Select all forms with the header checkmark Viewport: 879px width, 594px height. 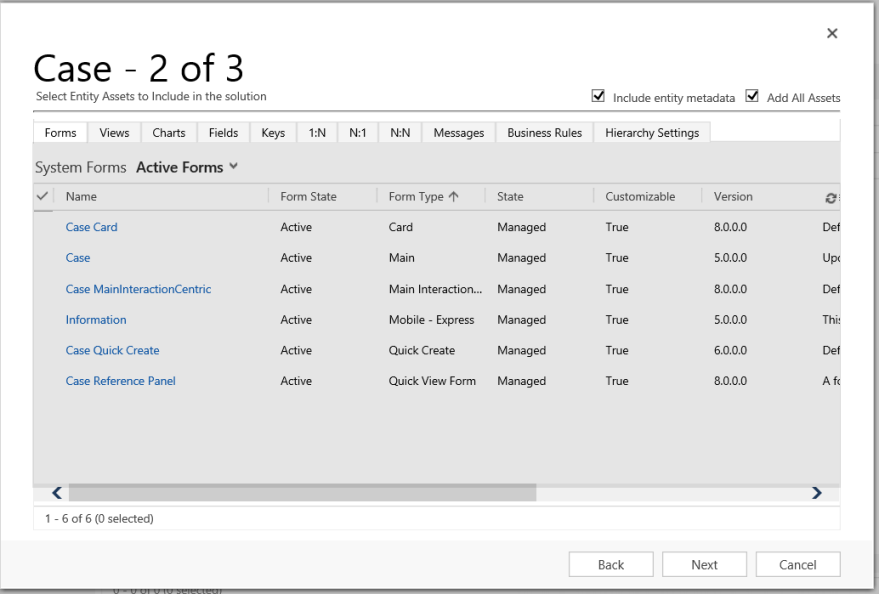click(42, 196)
